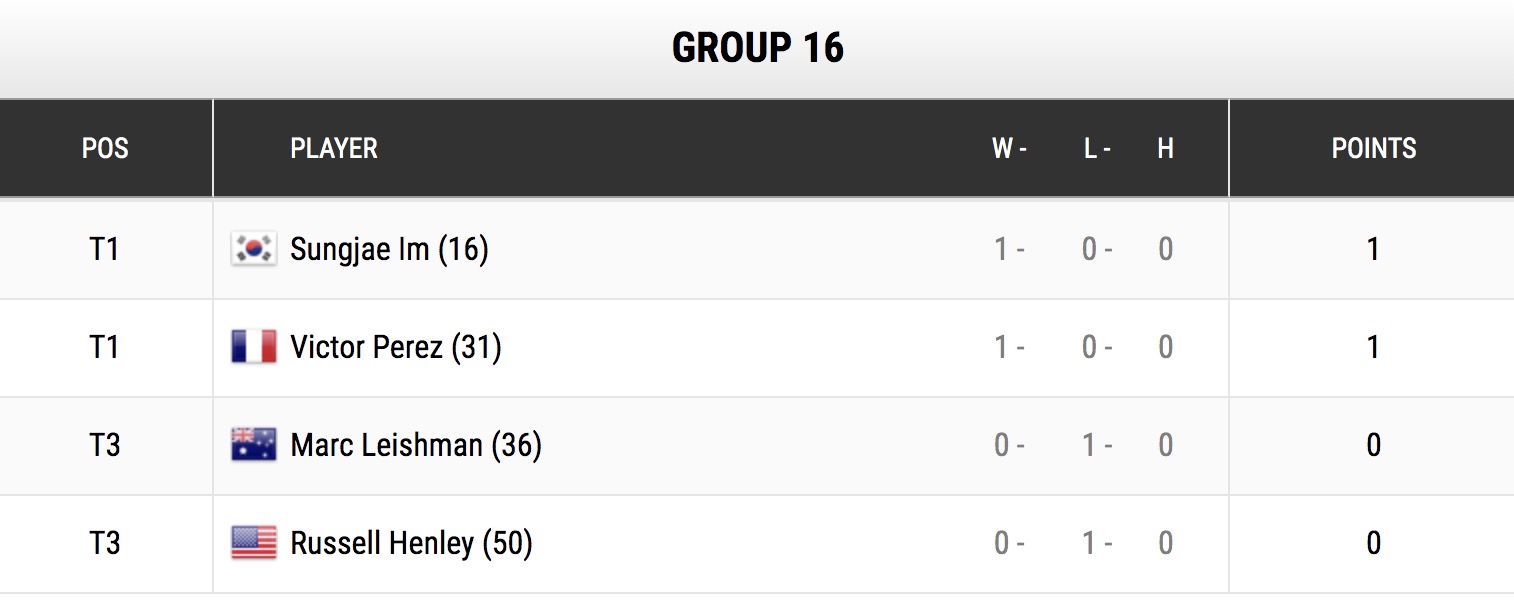Click the Australia flag beside Marc Leishman
This screenshot has width=1514, height=608.
click(254, 445)
